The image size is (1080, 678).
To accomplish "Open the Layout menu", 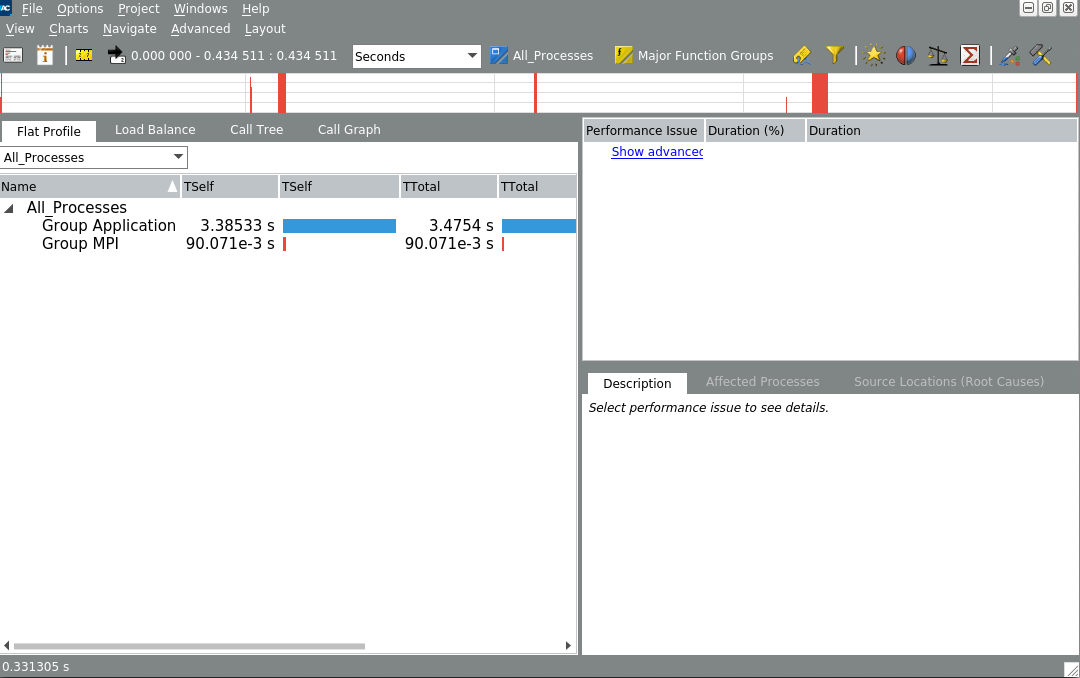I will tap(264, 29).
